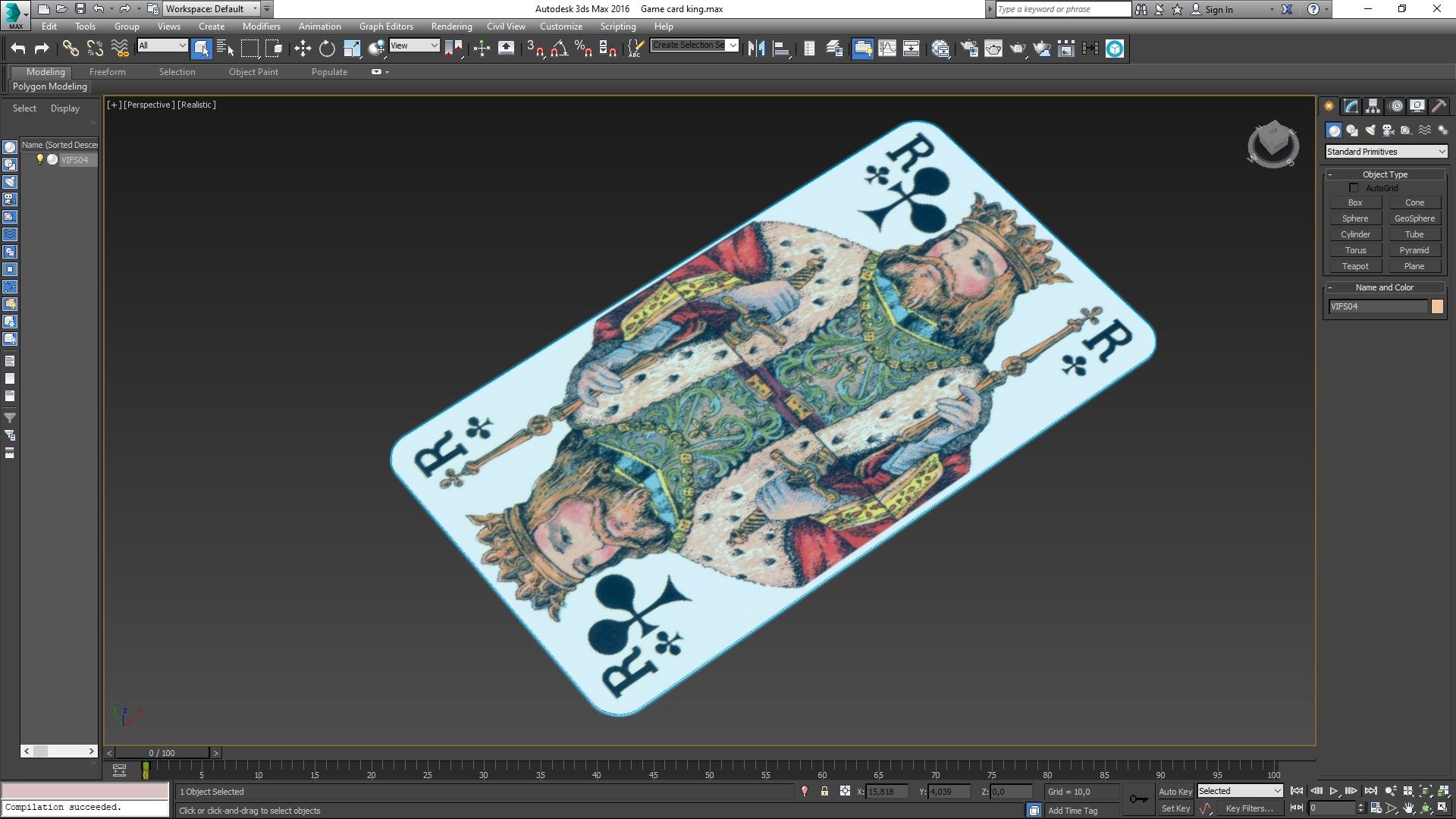The height and width of the screenshot is (819, 1456).
Task: Click the X coordinate value field
Action: point(887,791)
